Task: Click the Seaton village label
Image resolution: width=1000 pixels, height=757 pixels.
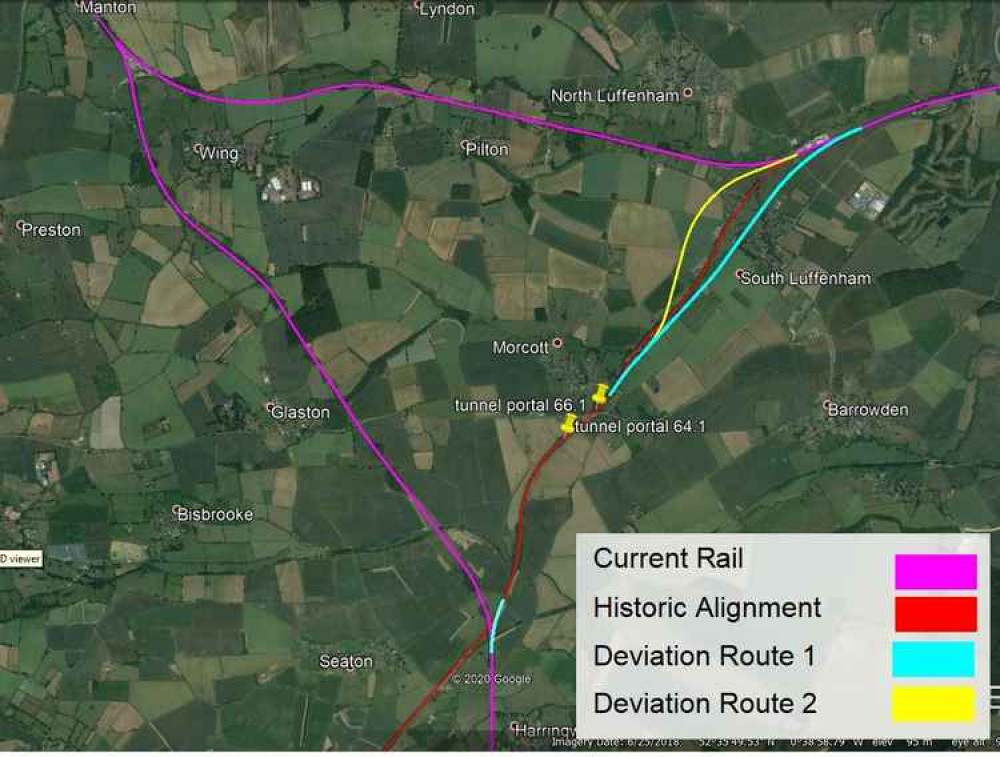Action: point(346,661)
